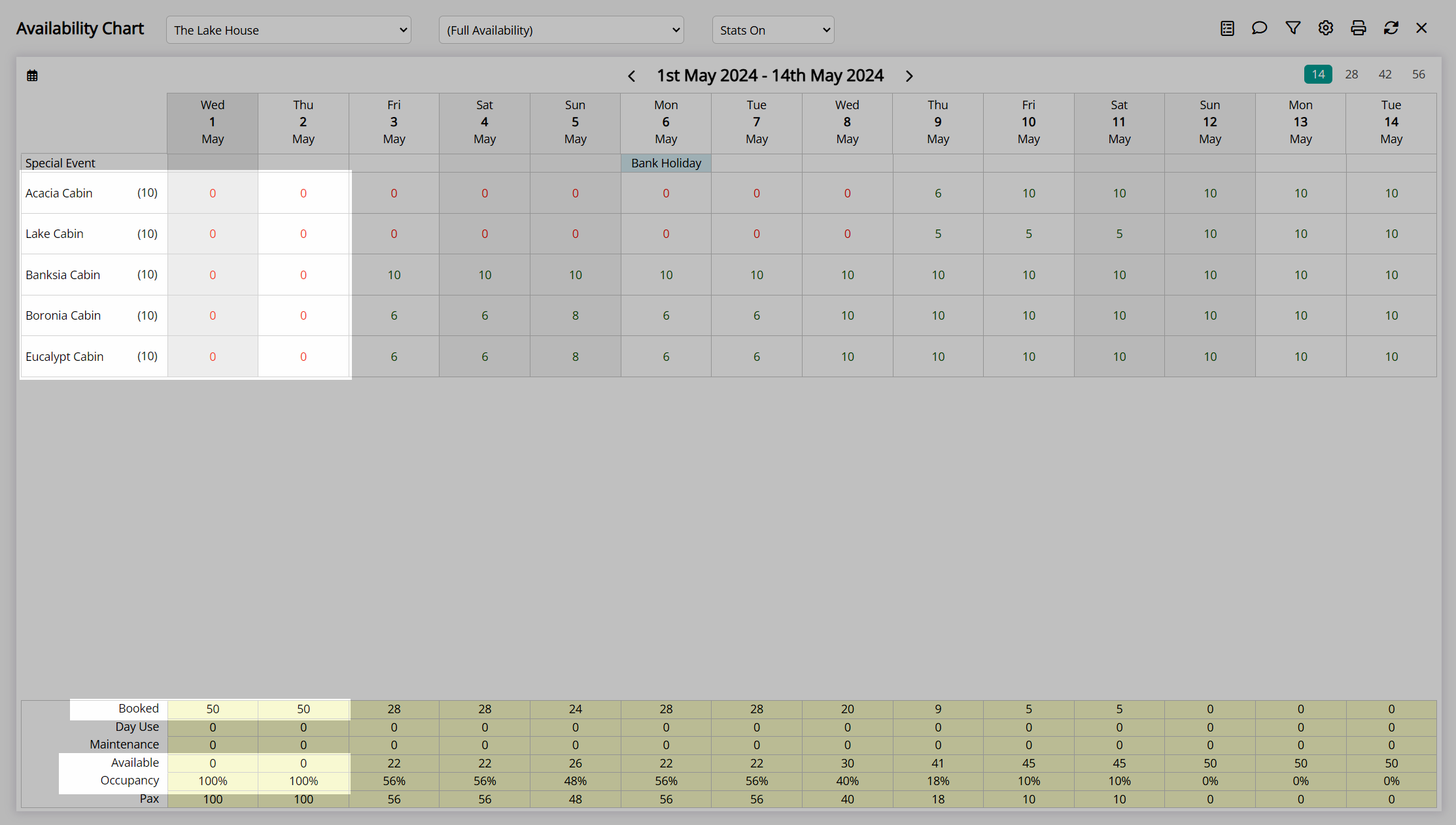The height and width of the screenshot is (825, 1456).
Task: Click the Bank Holiday special event
Action: [x=666, y=163]
